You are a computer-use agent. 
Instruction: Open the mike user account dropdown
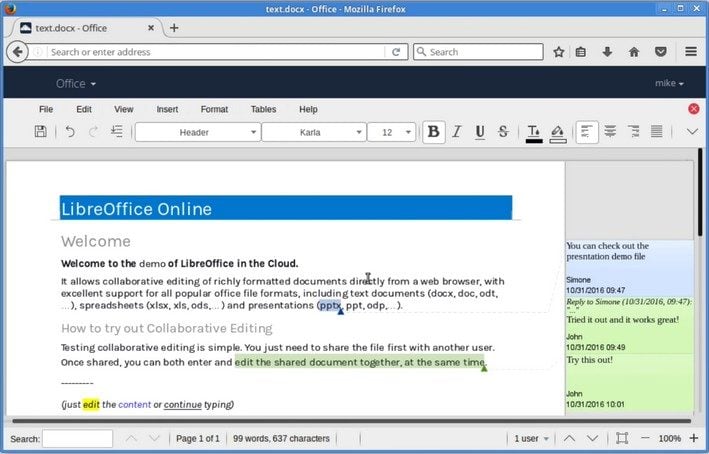tap(669, 83)
